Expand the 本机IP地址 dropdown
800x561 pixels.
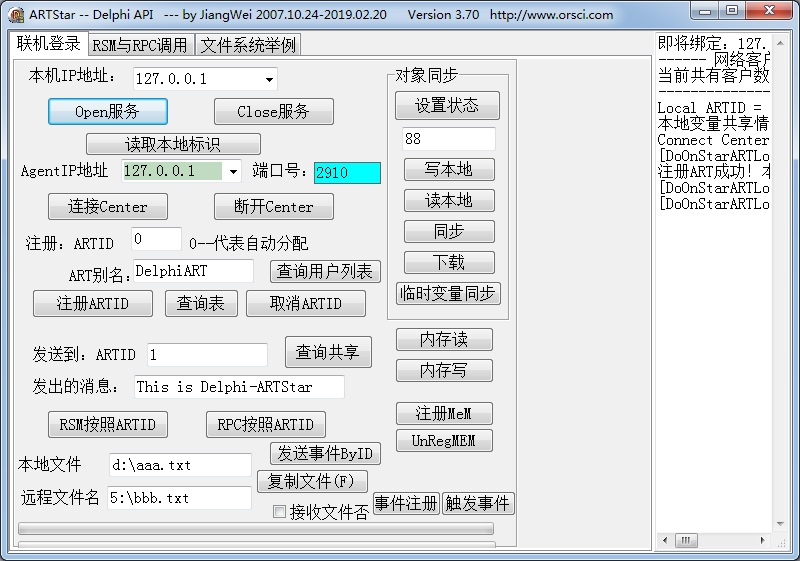pyautogui.click(x=269, y=79)
